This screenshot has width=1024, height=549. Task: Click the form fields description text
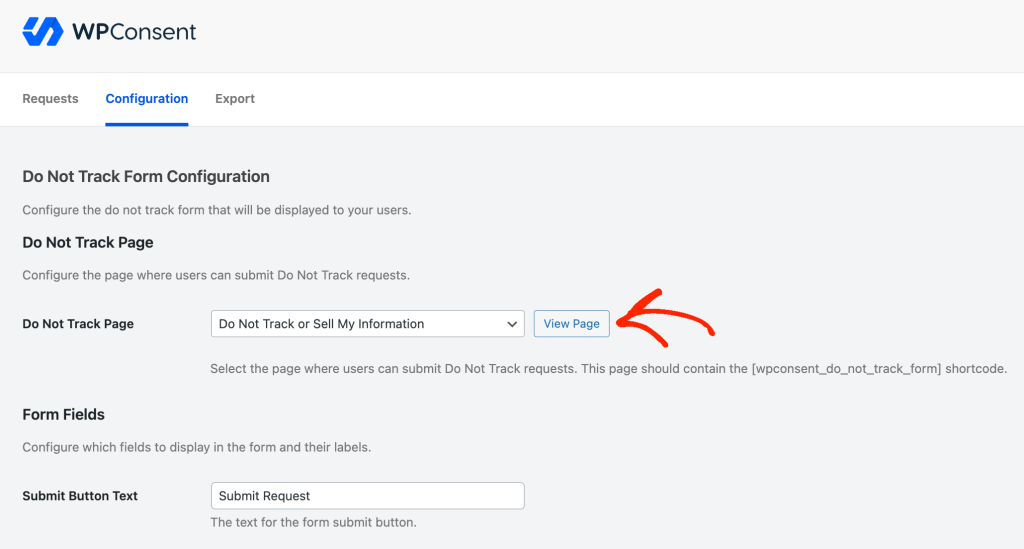click(197, 447)
